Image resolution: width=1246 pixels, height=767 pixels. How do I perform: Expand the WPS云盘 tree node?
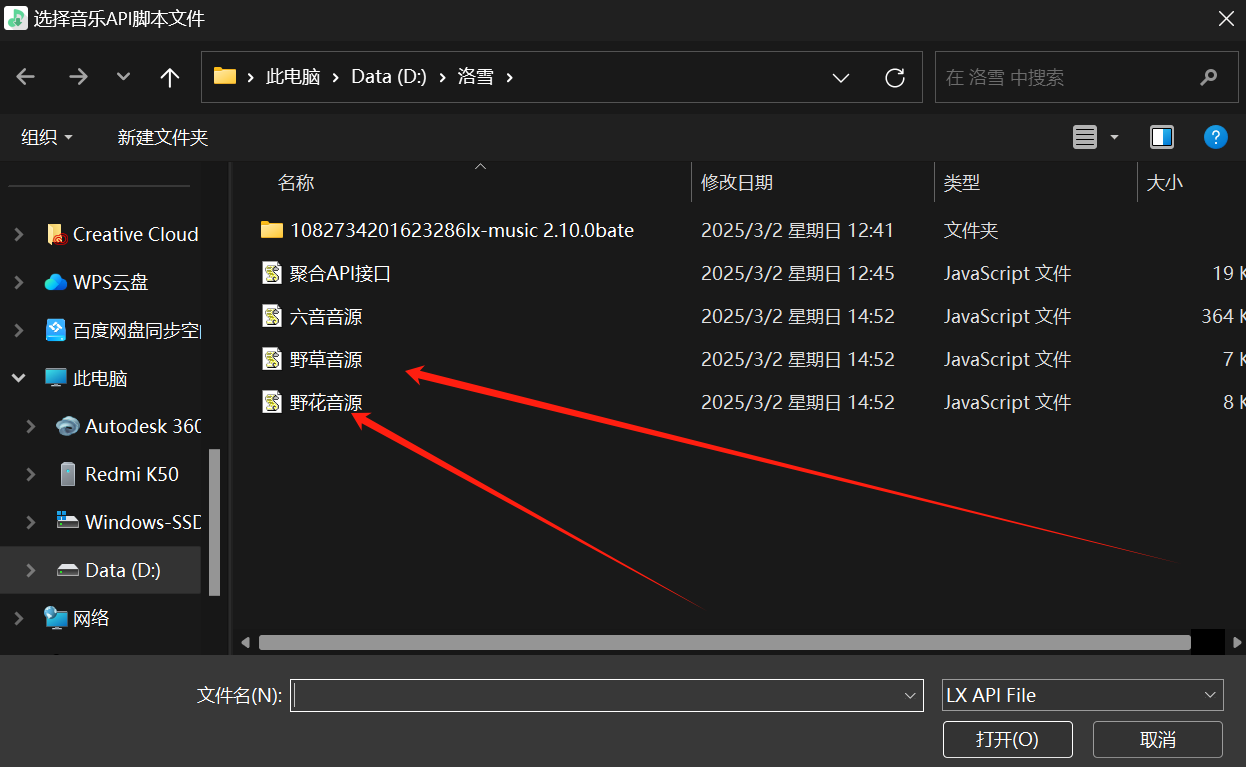(x=19, y=282)
